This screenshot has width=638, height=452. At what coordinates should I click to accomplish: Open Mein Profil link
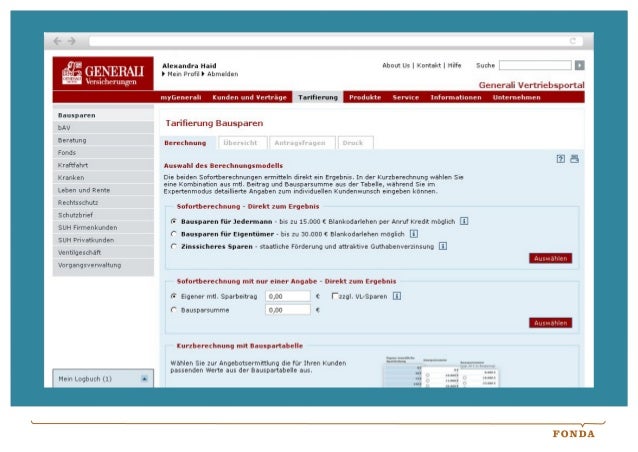pyautogui.click(x=183, y=74)
